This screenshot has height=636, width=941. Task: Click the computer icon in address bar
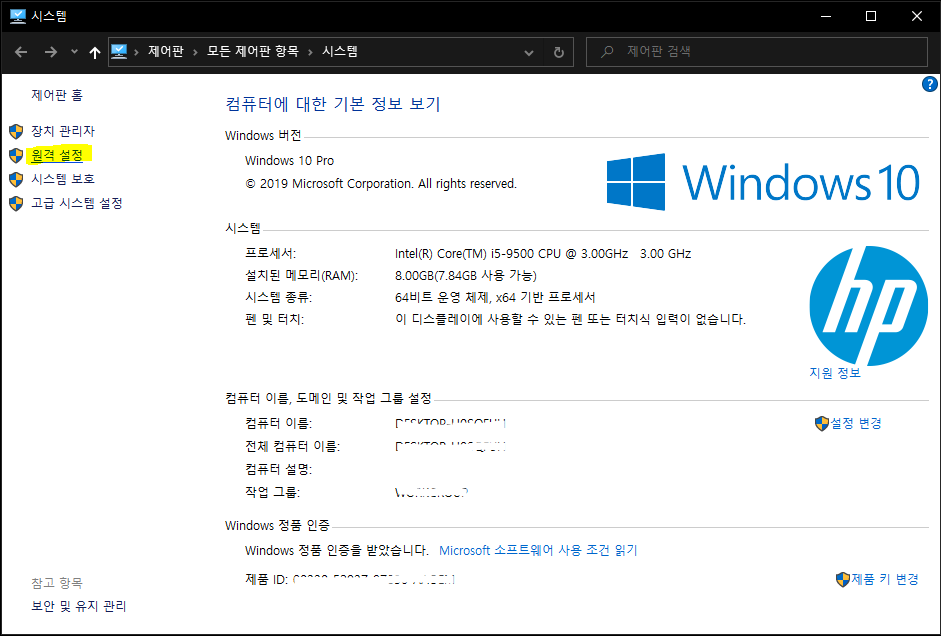(x=119, y=52)
